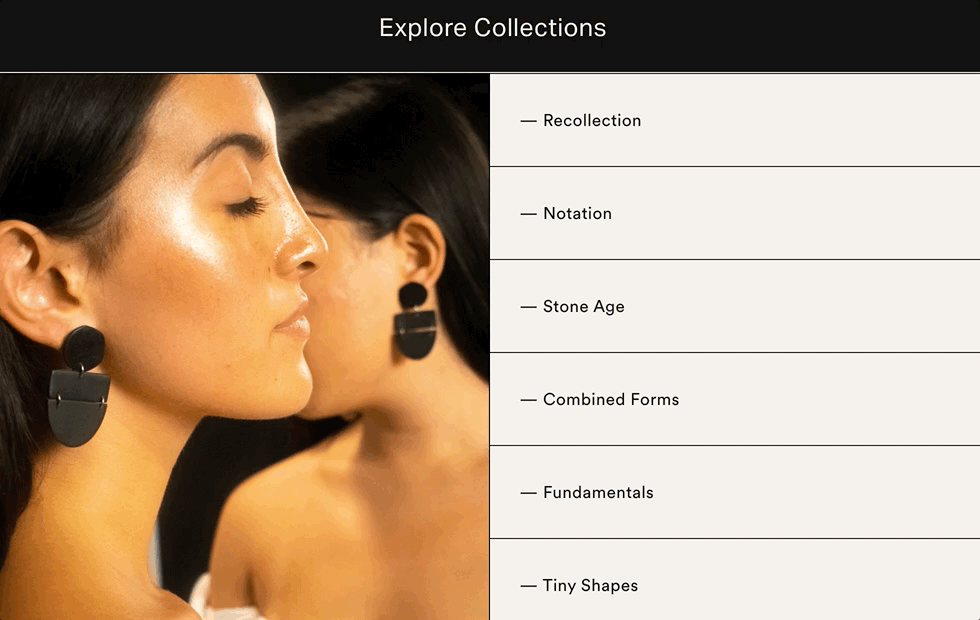Click the empty area of the Recollection row

pyautogui.click(x=812, y=120)
